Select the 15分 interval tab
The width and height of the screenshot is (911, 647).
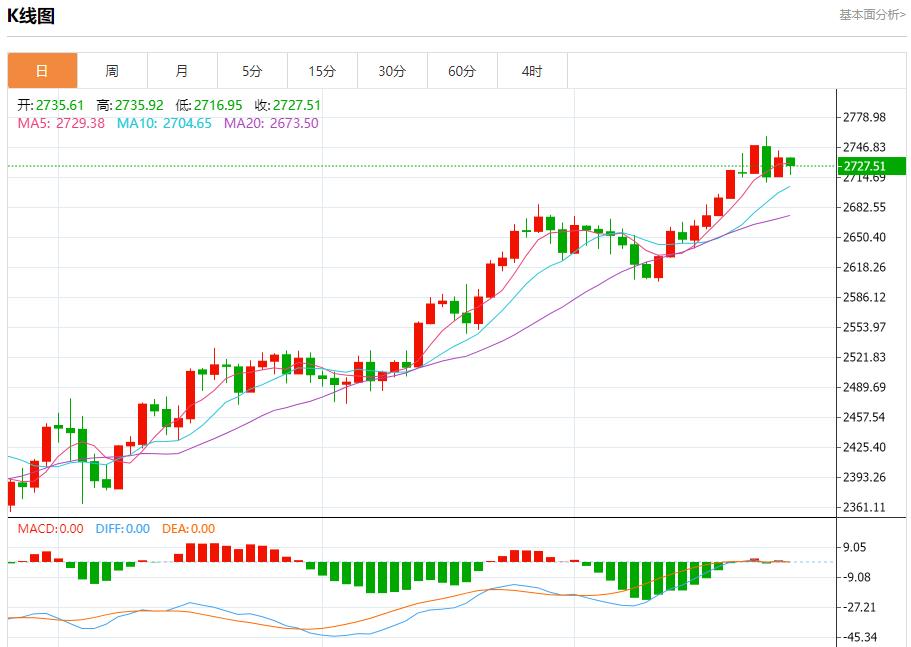point(322,71)
